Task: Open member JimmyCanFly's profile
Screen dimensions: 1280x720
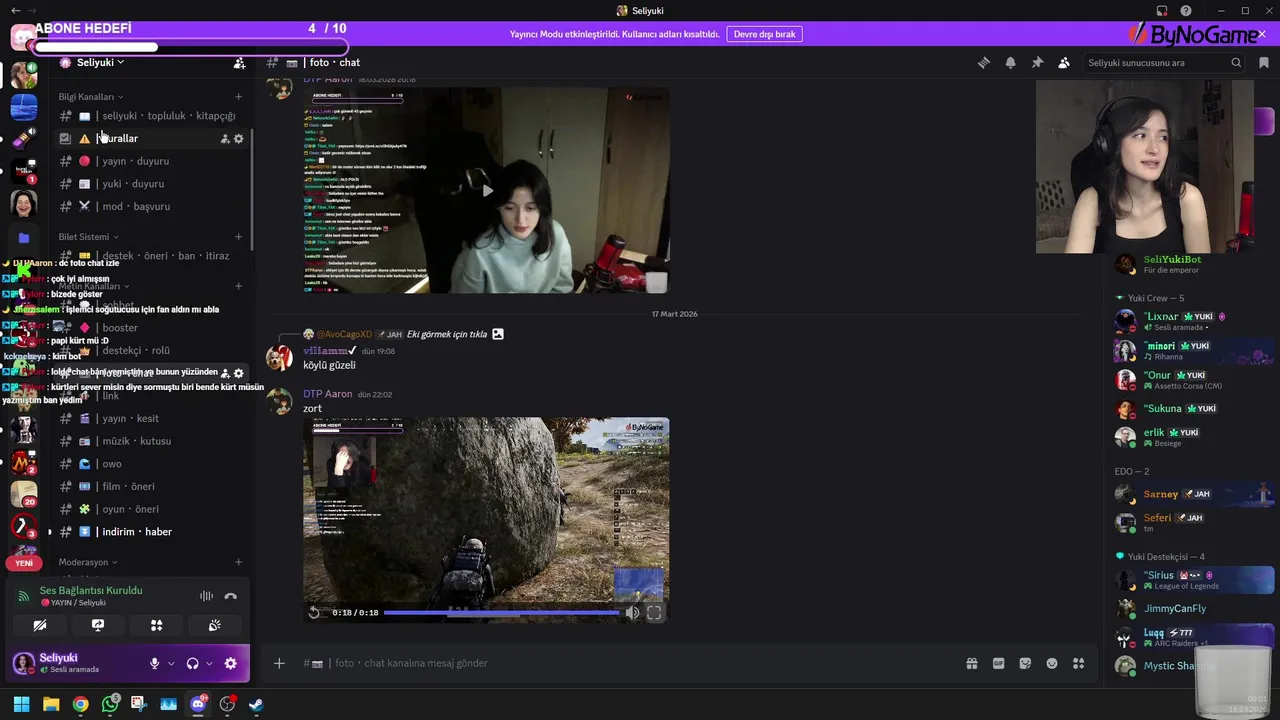Action: (x=1194, y=608)
